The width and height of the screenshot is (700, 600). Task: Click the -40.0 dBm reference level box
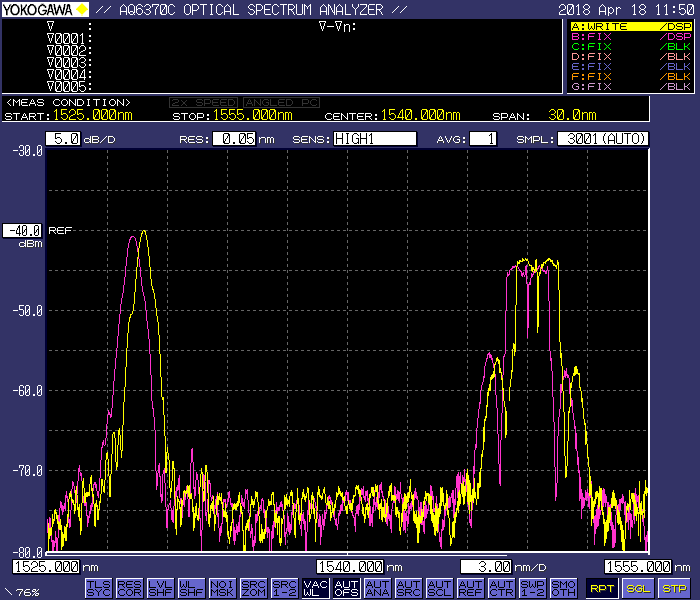click(23, 230)
